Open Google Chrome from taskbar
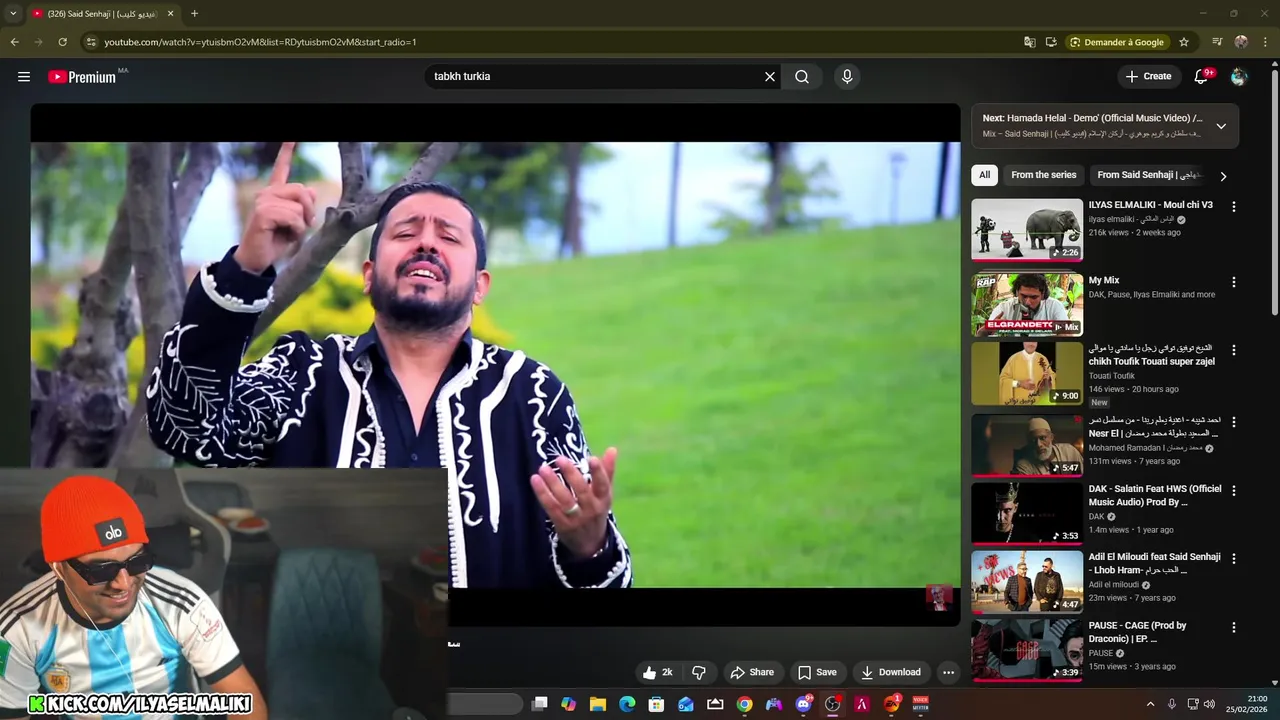Viewport: 1280px width, 720px height. 745,704
